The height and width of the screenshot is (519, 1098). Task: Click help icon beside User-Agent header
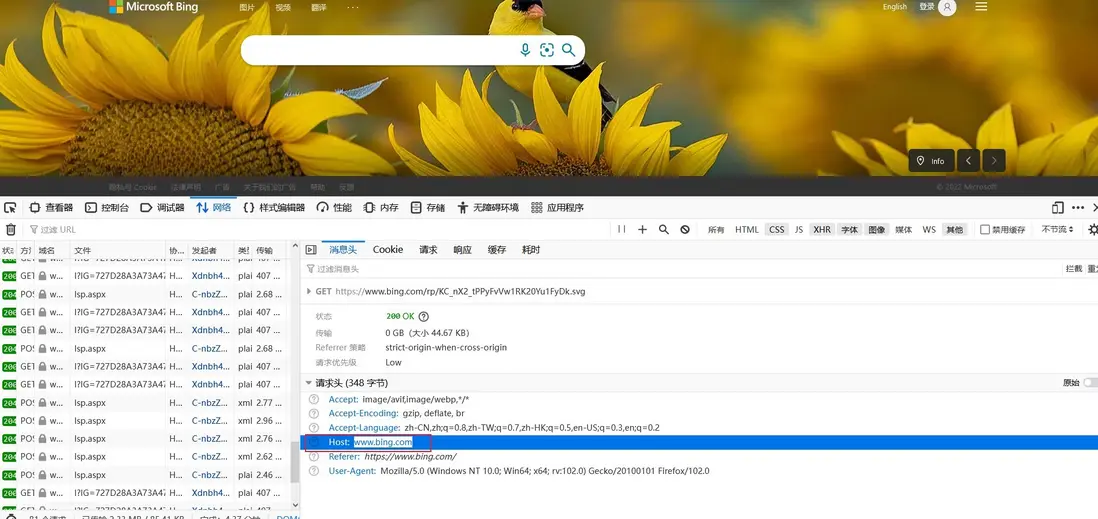[x=314, y=471]
